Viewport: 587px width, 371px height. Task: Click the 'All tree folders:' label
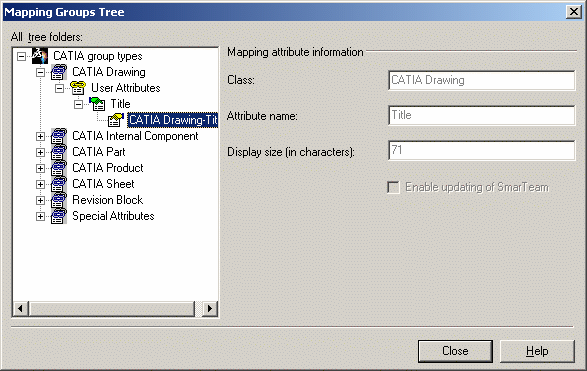[47, 37]
